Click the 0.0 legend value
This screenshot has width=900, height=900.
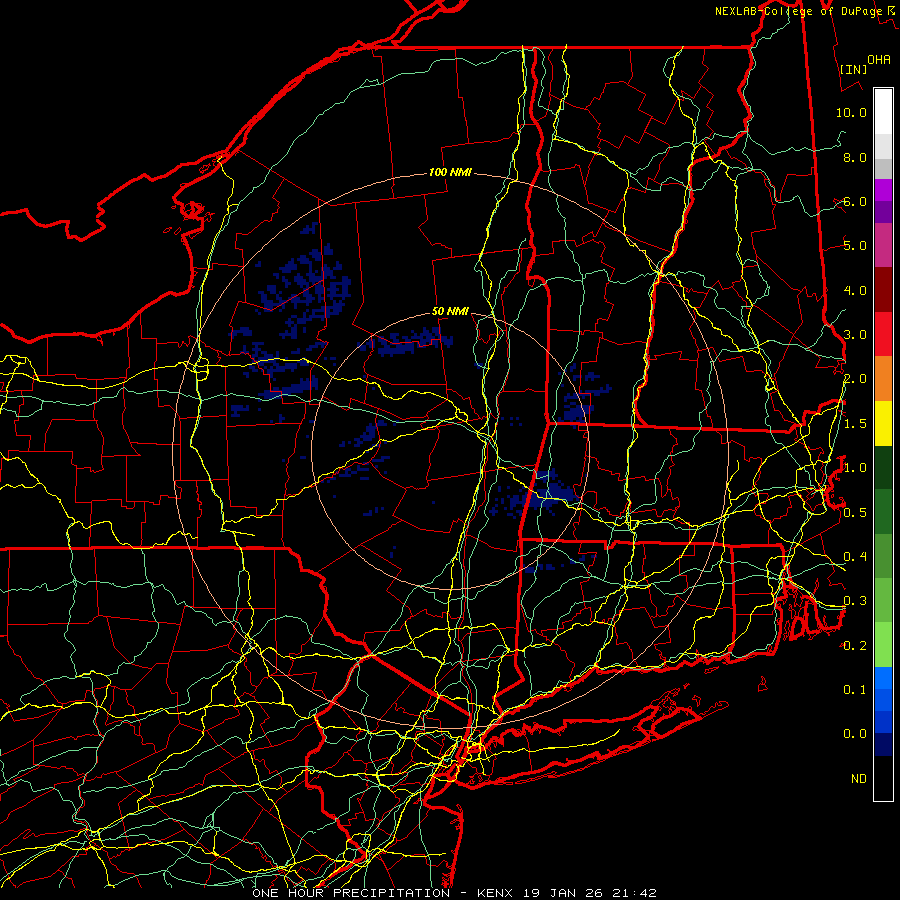[855, 734]
